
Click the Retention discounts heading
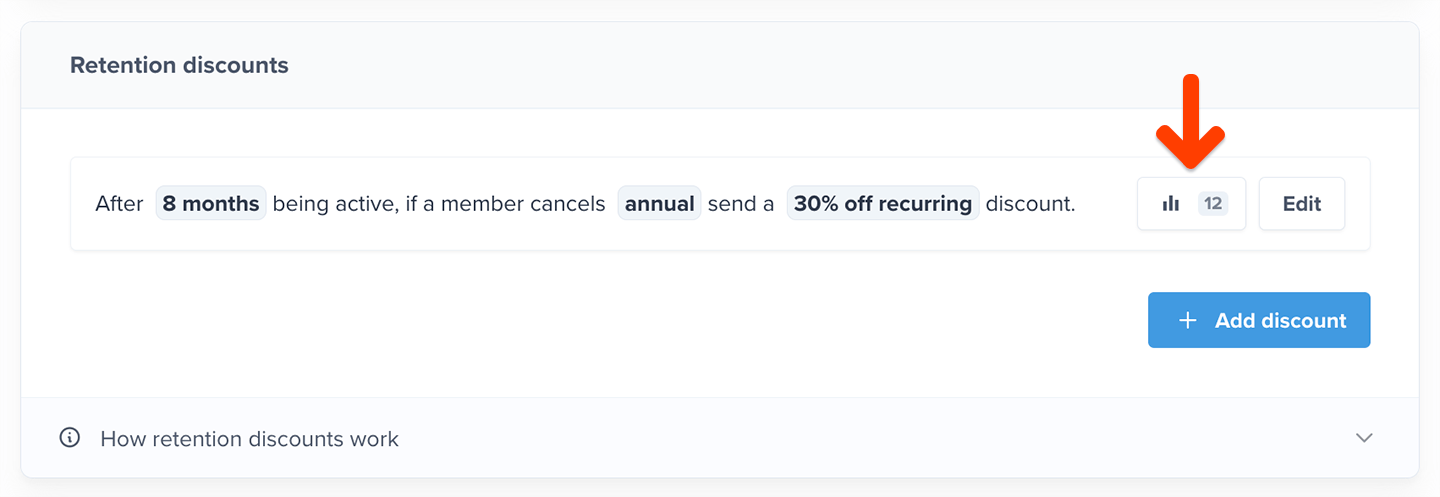(179, 66)
